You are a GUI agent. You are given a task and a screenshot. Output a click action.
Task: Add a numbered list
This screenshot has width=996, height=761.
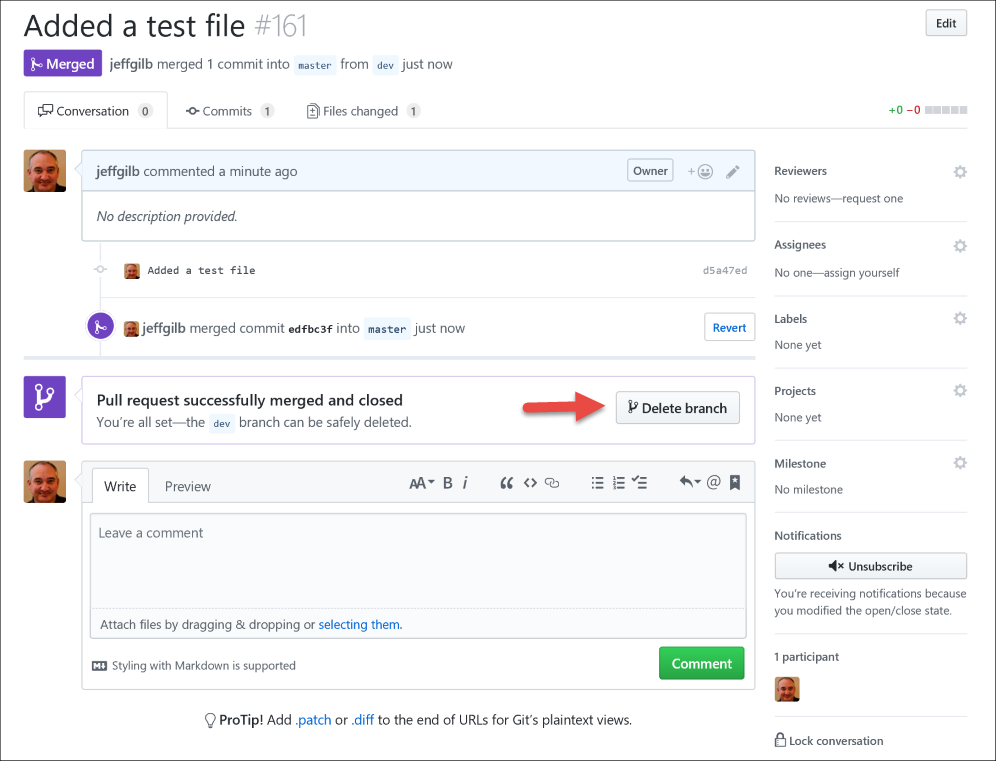pos(619,483)
